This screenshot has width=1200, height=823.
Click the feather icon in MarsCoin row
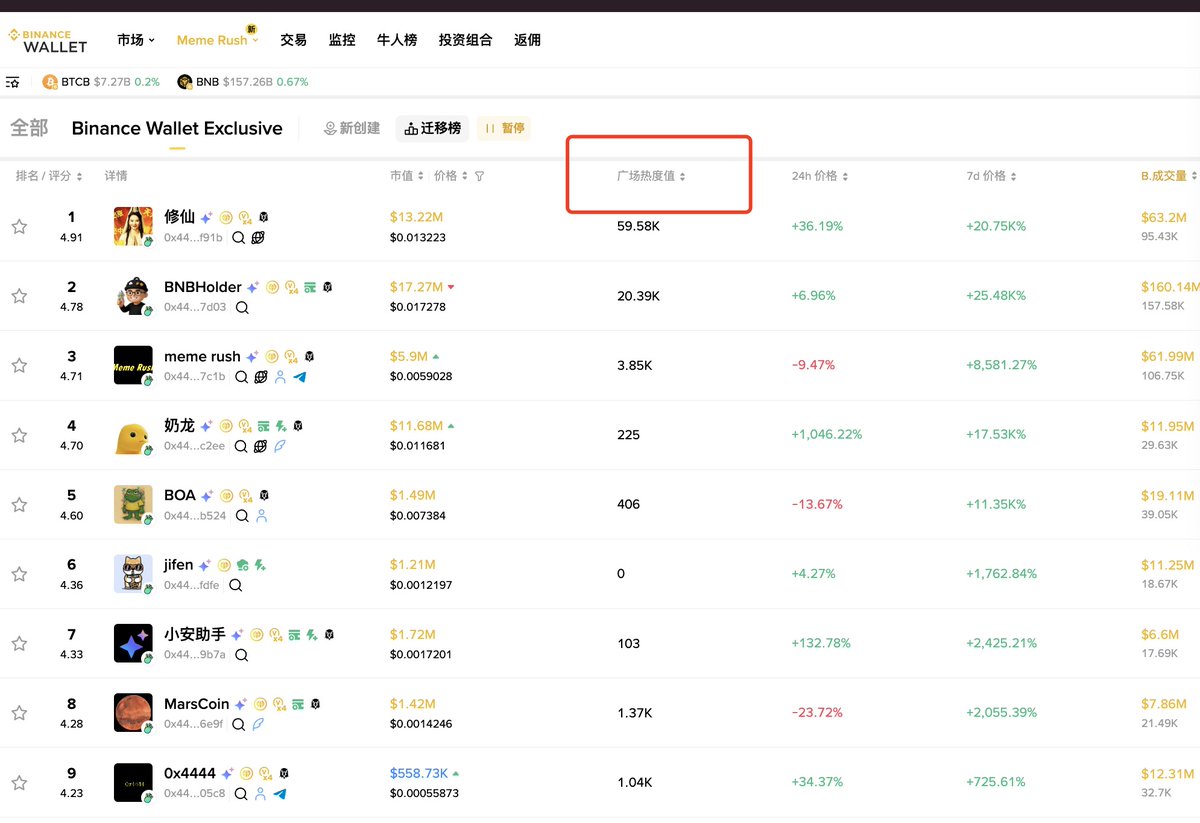258,724
